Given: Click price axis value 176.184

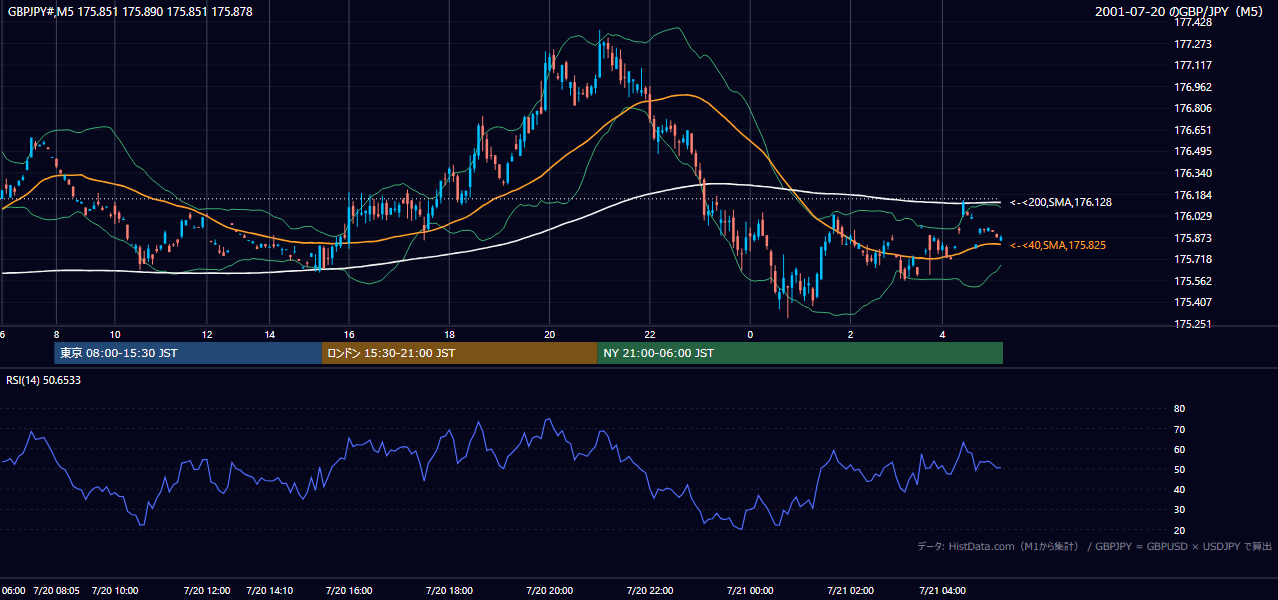Looking at the screenshot, I should pos(1194,195).
